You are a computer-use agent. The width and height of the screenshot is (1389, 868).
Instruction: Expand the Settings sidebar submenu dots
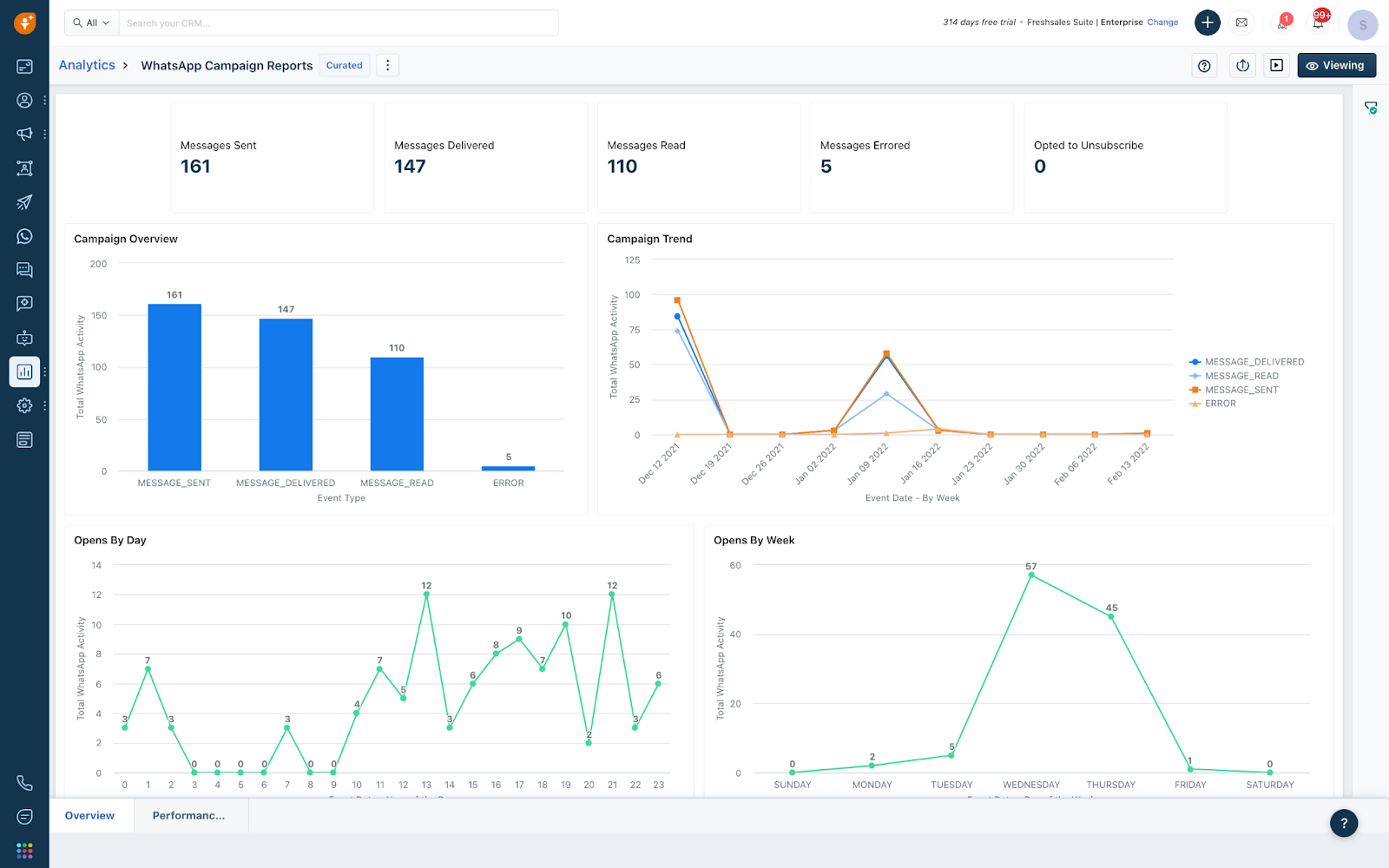(x=44, y=405)
